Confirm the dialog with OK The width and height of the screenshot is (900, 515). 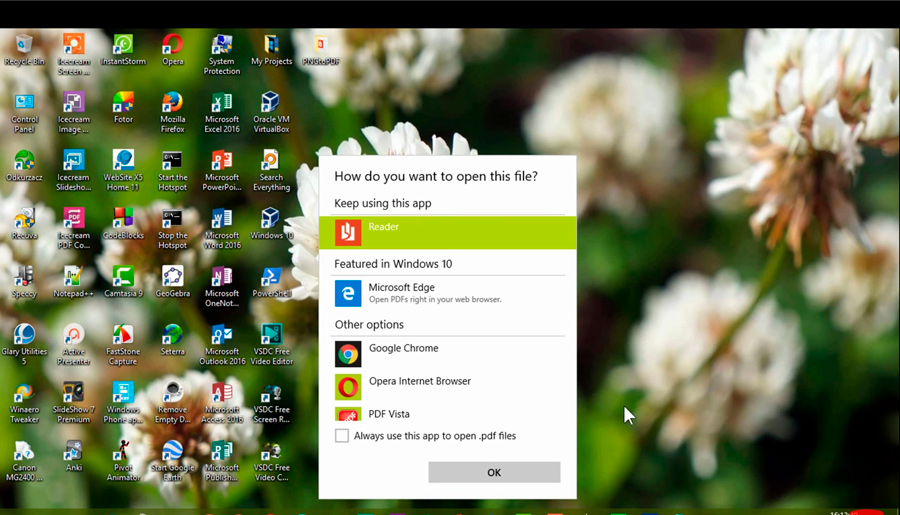494,473
